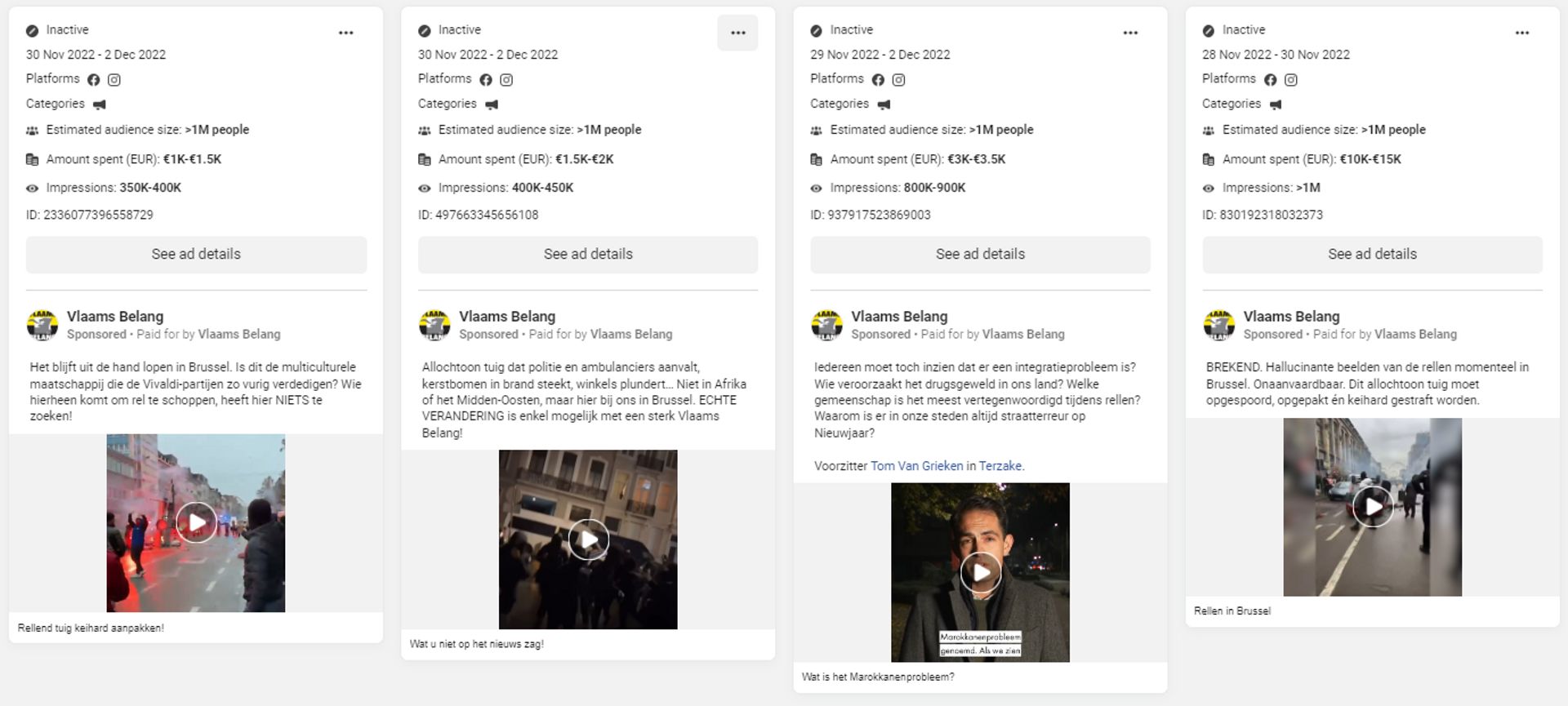1568x706 pixels.
Task: Click Instagram platform icon on ad 2336077396558729
Action: click(114, 80)
